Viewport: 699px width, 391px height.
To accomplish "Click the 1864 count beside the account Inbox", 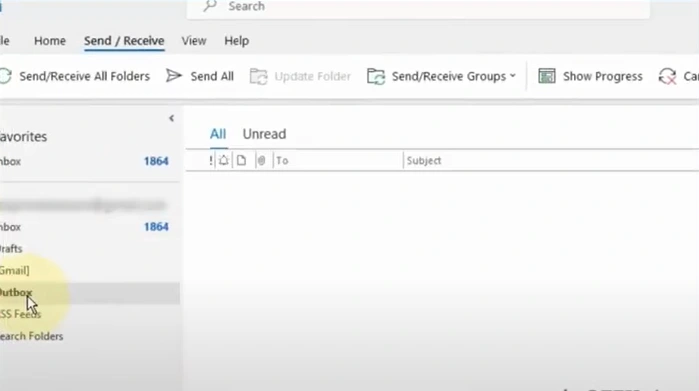I will pyautogui.click(x=156, y=226).
